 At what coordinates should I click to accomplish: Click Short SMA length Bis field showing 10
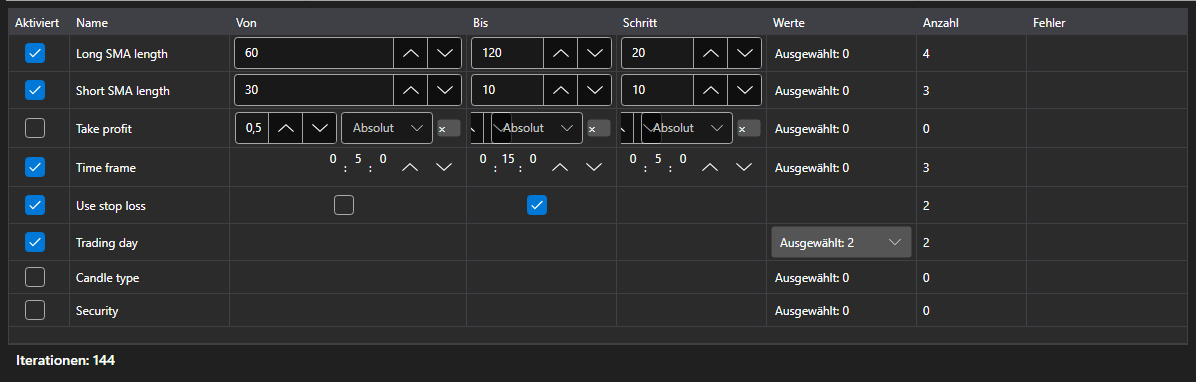pos(507,90)
